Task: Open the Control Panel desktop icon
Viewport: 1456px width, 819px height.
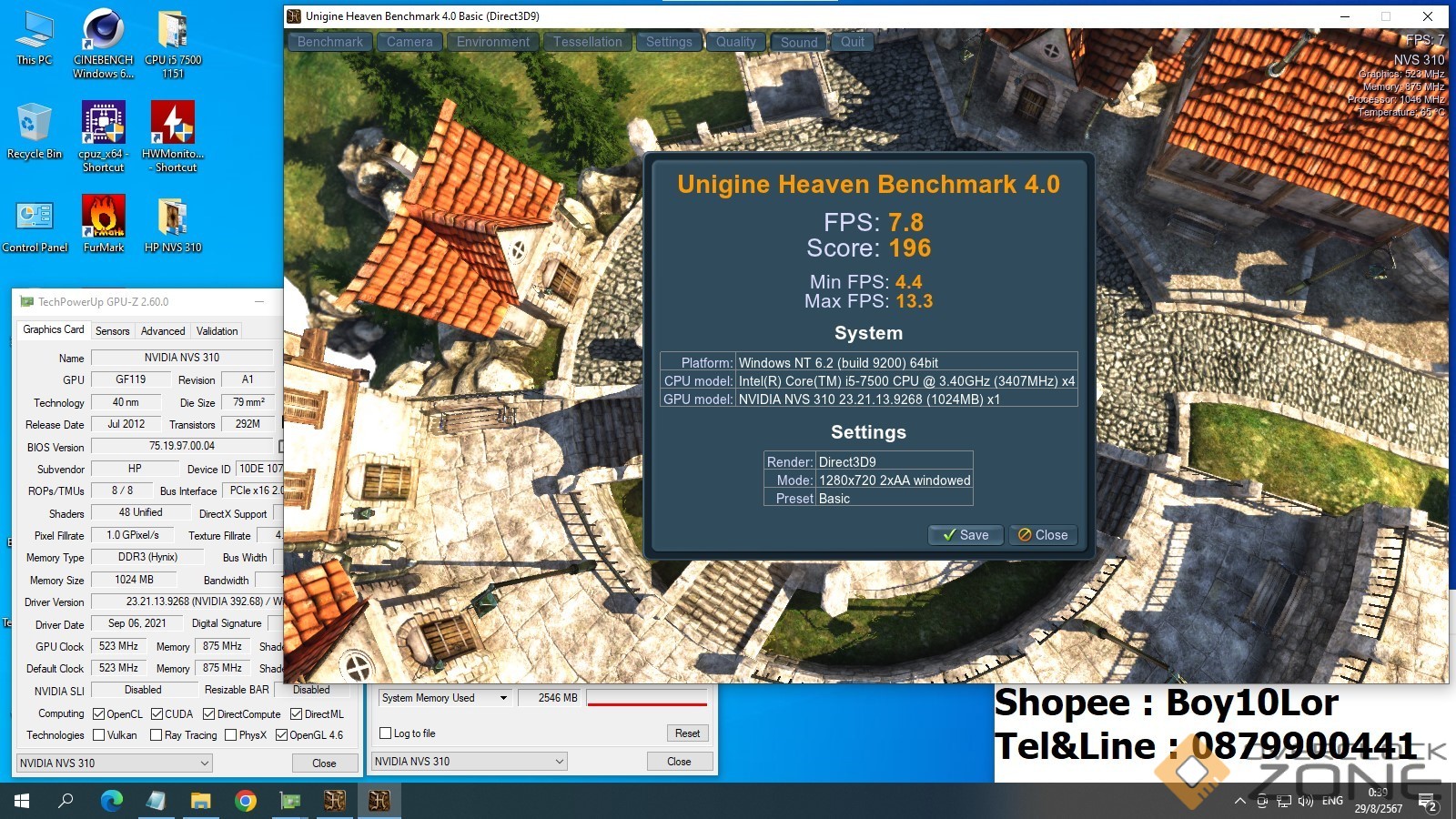Action: [35, 225]
